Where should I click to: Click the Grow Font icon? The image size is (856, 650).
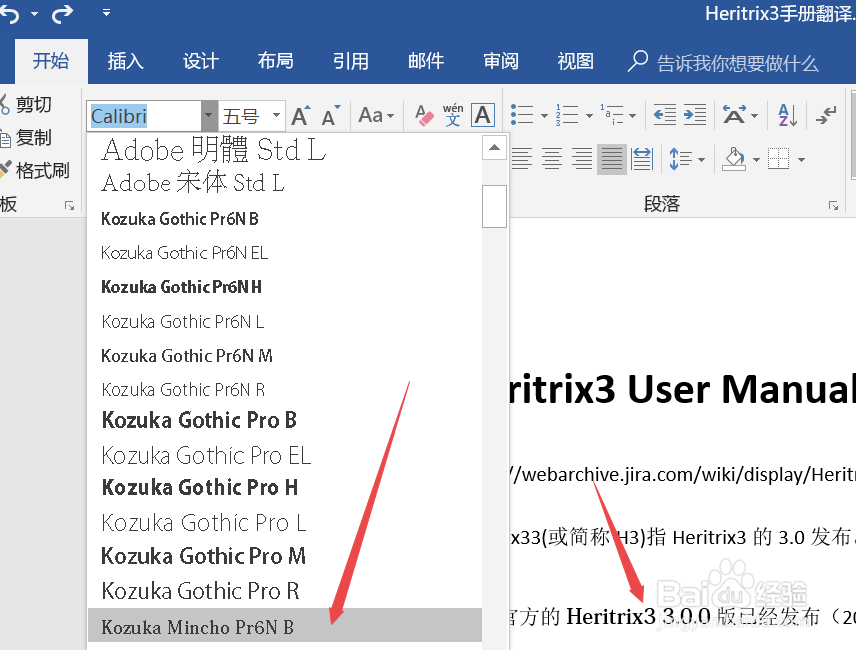(x=301, y=115)
